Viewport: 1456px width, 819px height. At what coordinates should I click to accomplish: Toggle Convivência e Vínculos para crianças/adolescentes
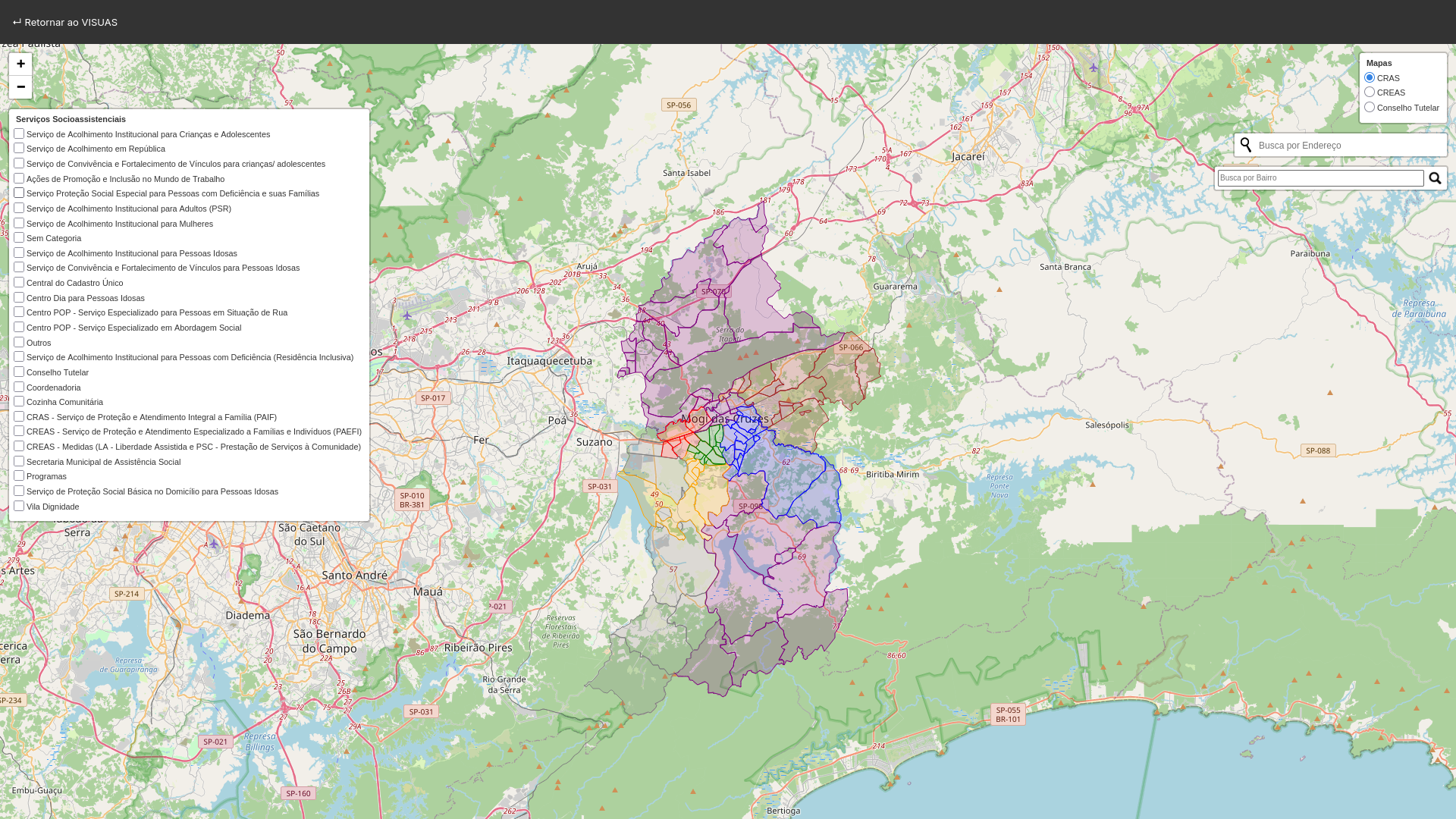pyautogui.click(x=19, y=163)
